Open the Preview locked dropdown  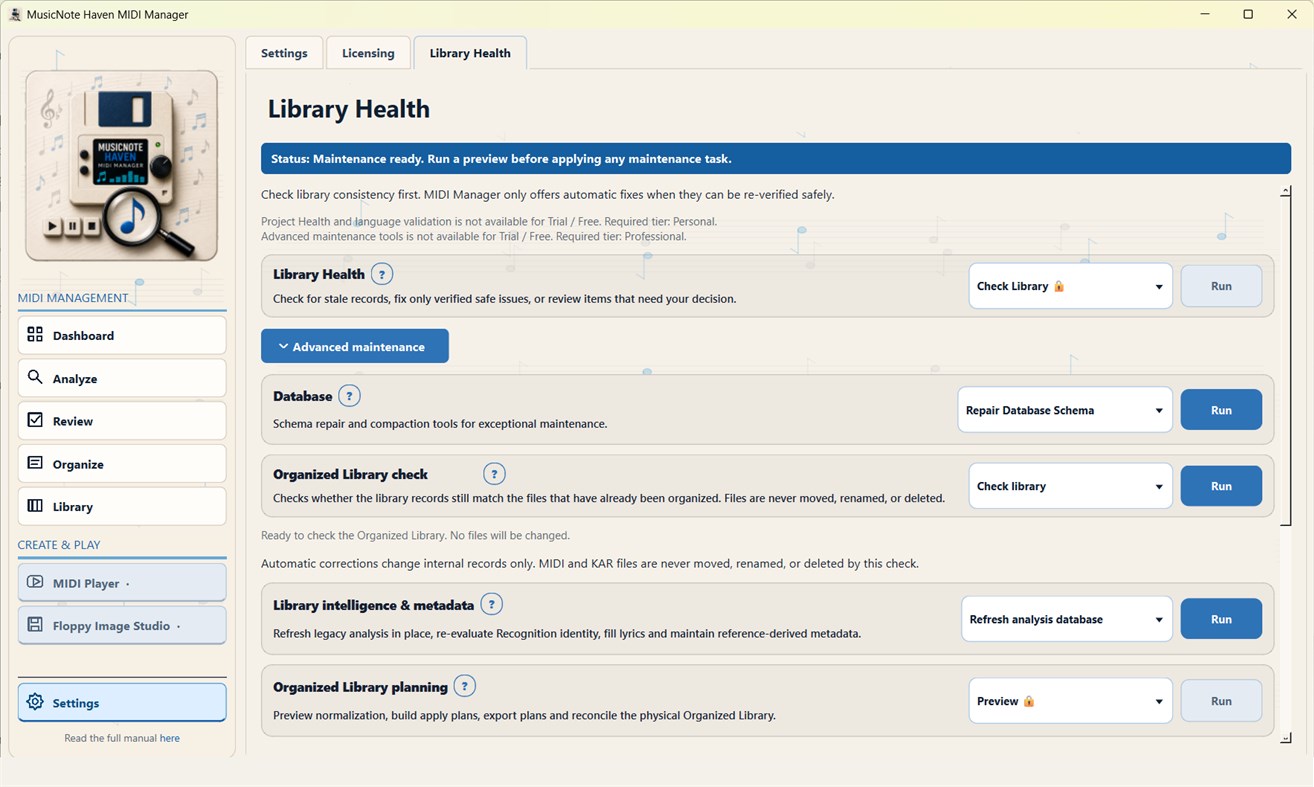click(x=1070, y=701)
